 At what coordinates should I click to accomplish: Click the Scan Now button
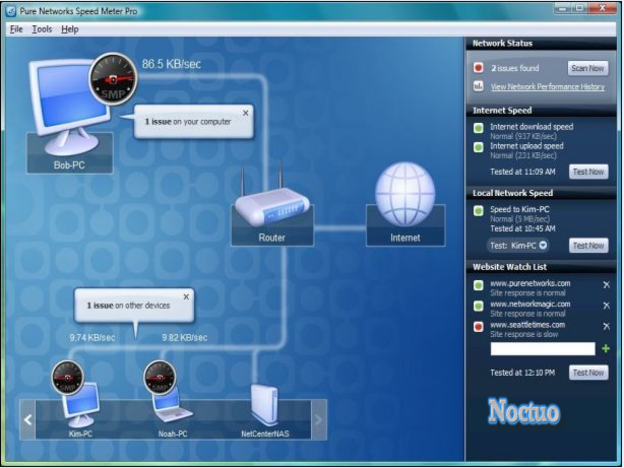(588, 68)
